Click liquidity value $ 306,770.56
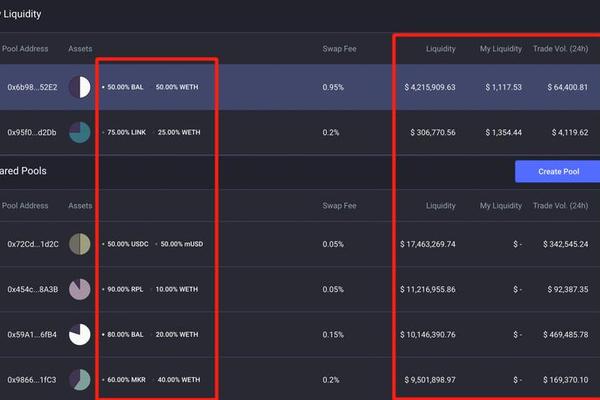Image resolution: width=600 pixels, height=400 pixels. [x=433, y=132]
